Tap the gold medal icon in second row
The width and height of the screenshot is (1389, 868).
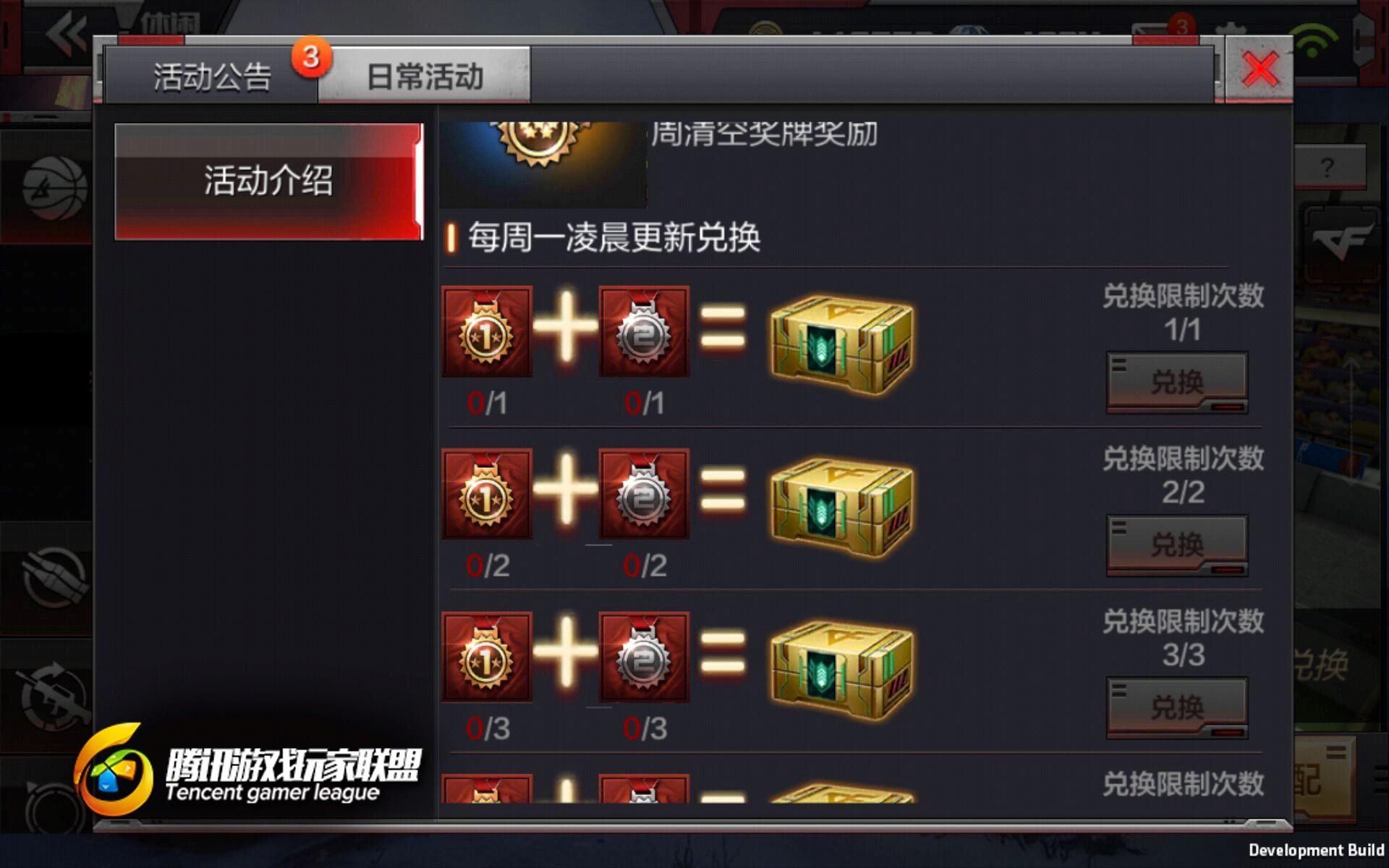pyautogui.click(x=487, y=494)
